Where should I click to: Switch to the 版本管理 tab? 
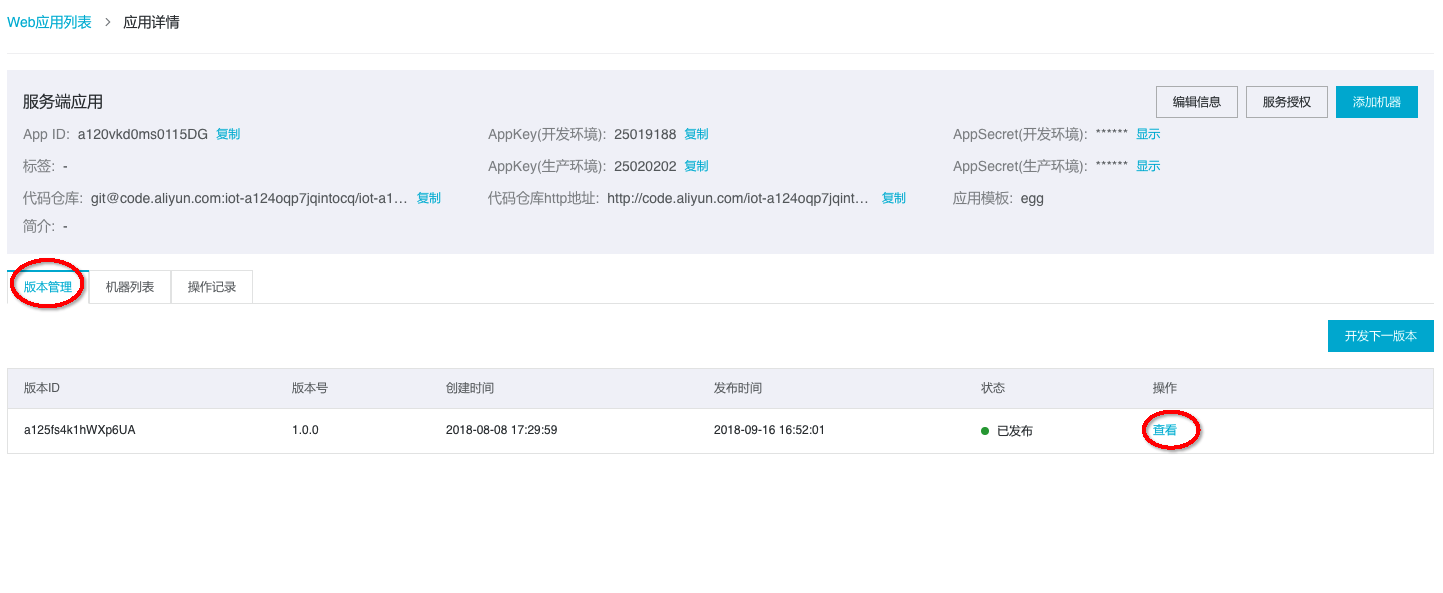click(x=48, y=287)
